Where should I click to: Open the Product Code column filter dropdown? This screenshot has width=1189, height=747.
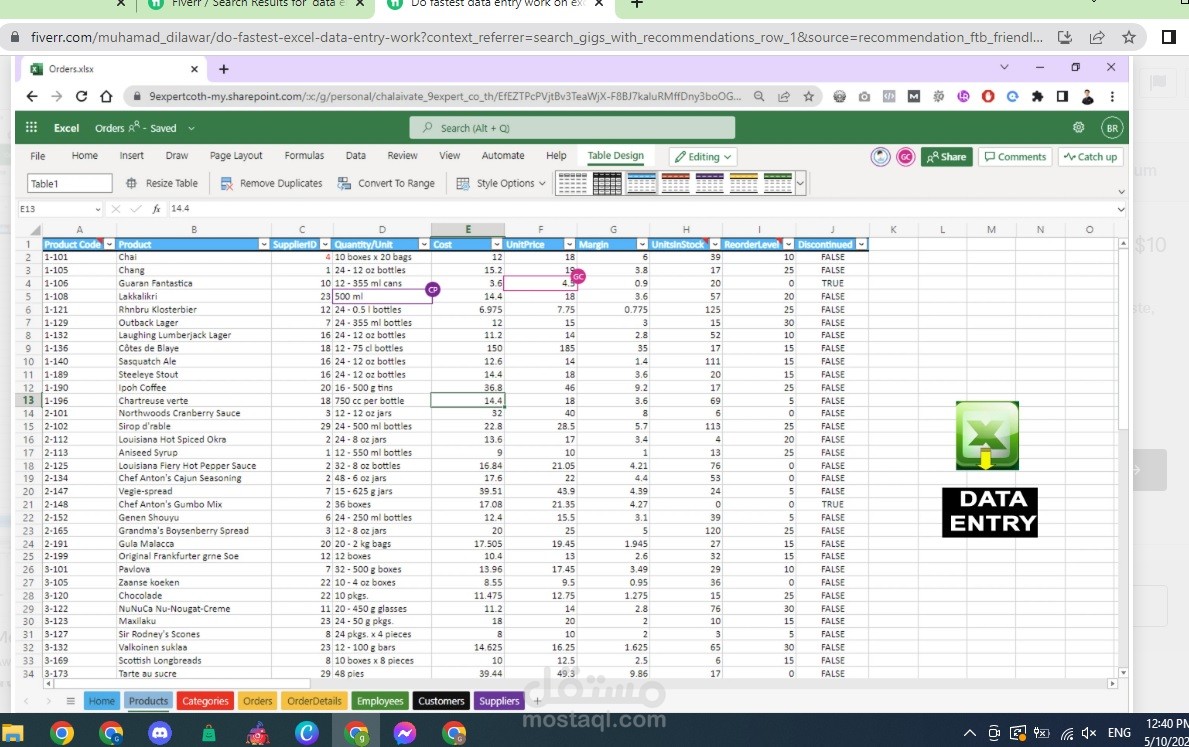click(109, 244)
